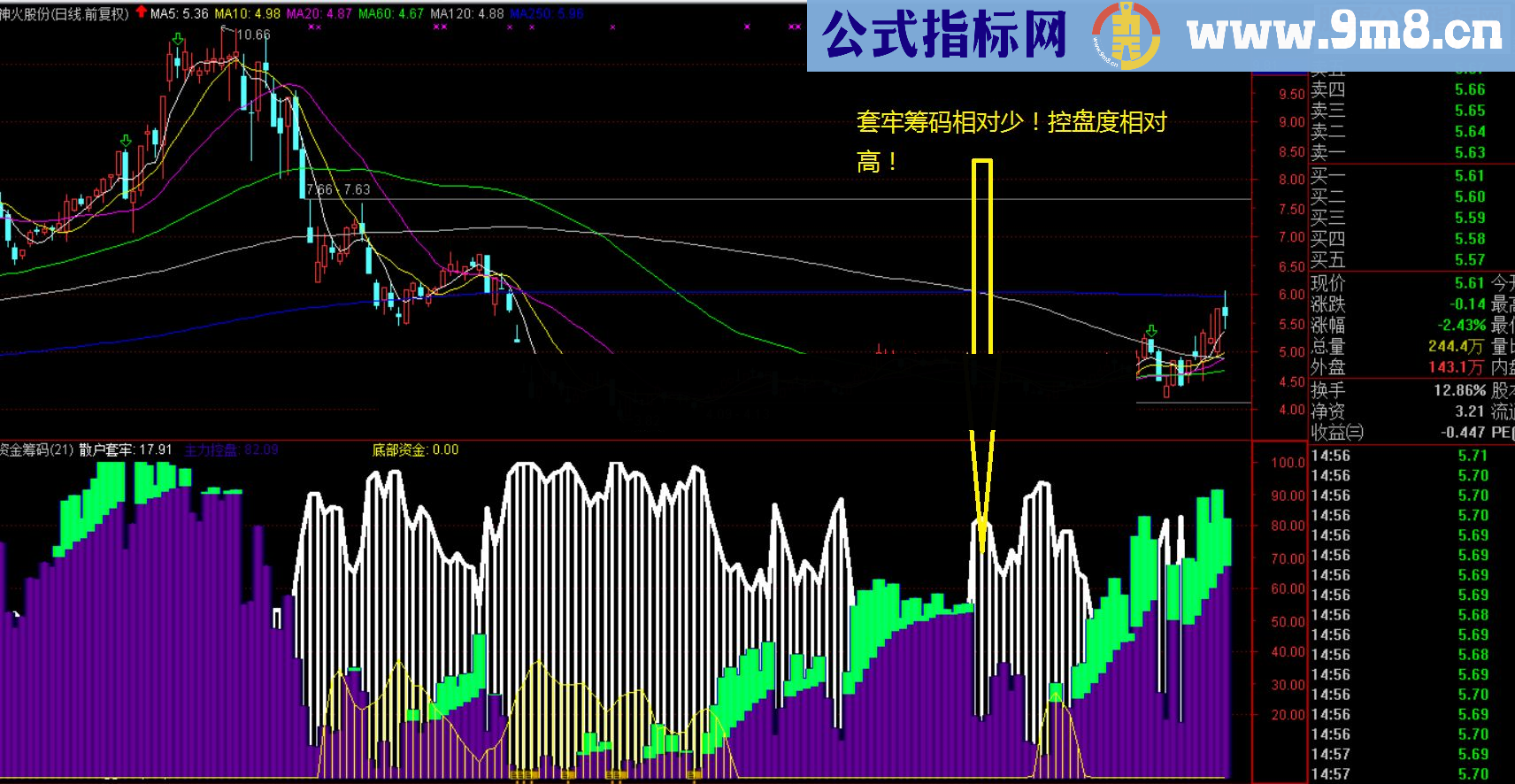Open the 神火股份 daily chart title
Image resolution: width=1515 pixels, height=784 pixels.
coord(65,14)
